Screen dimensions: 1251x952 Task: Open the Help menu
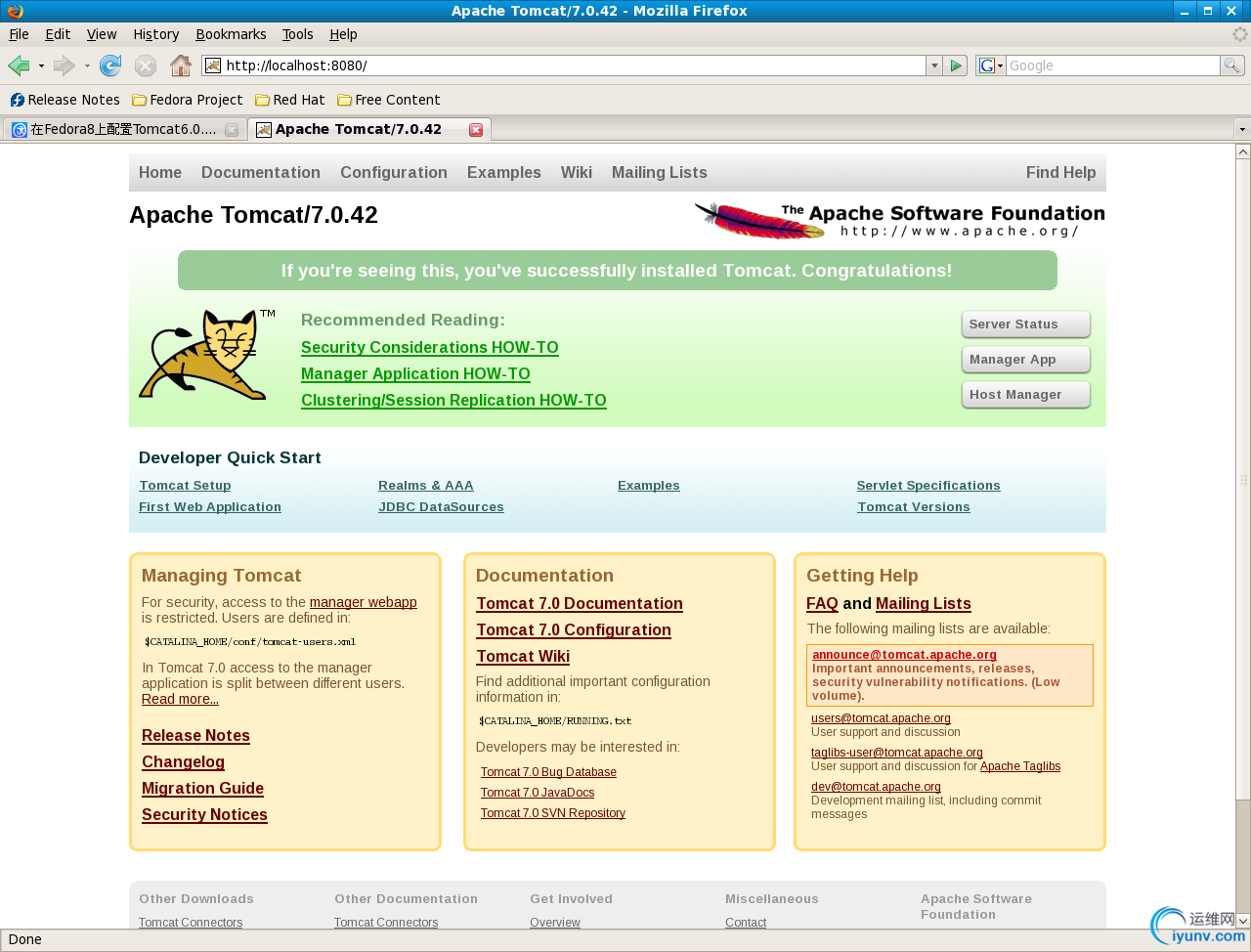point(343,34)
